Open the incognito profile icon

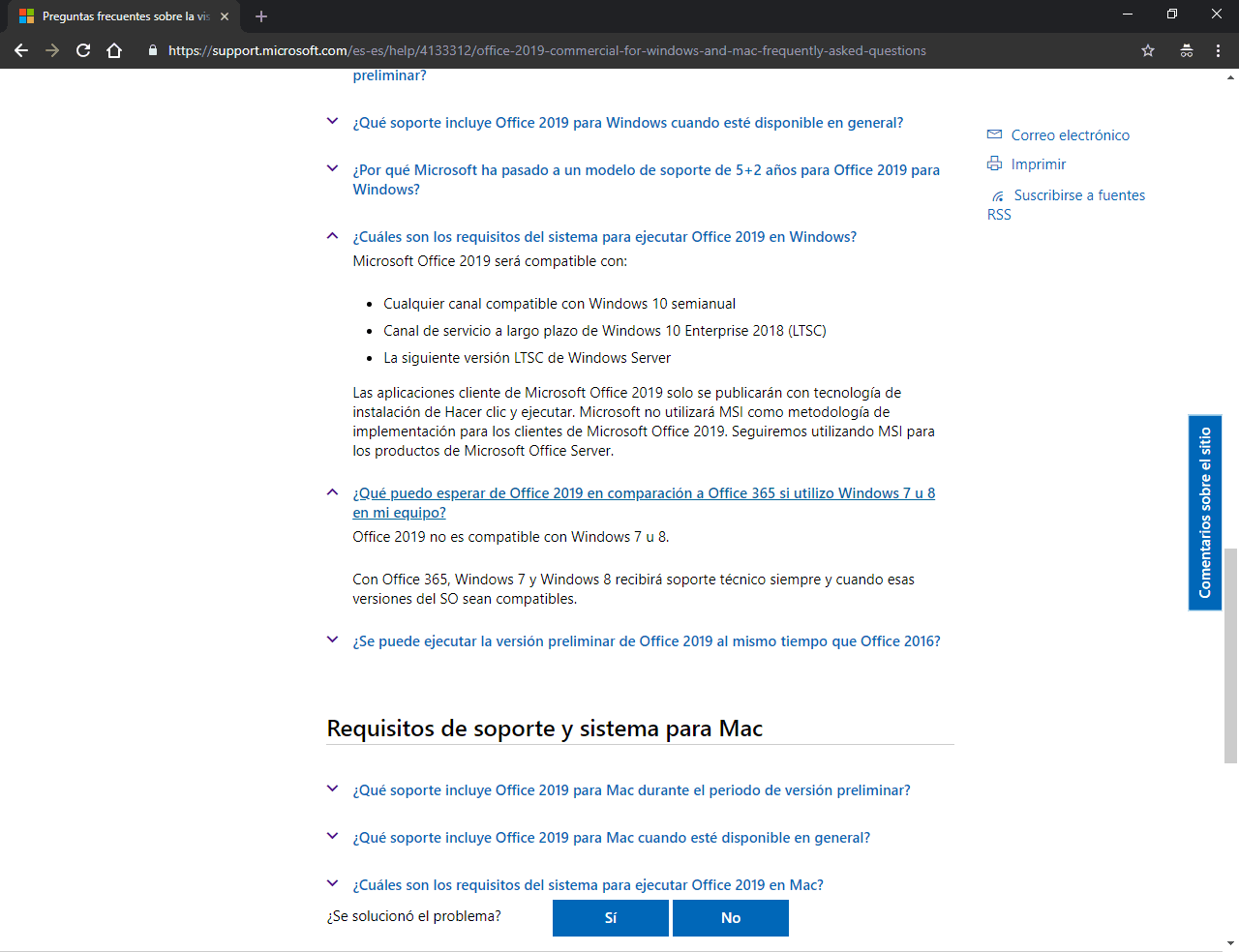point(1187,50)
